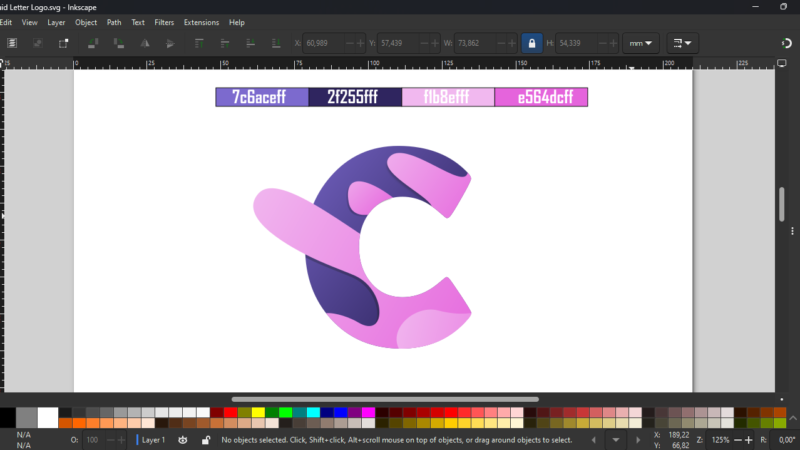Screen dimensions: 800x450
Task: Toggle Layer 1 lock in status bar
Action: [x=205, y=440]
